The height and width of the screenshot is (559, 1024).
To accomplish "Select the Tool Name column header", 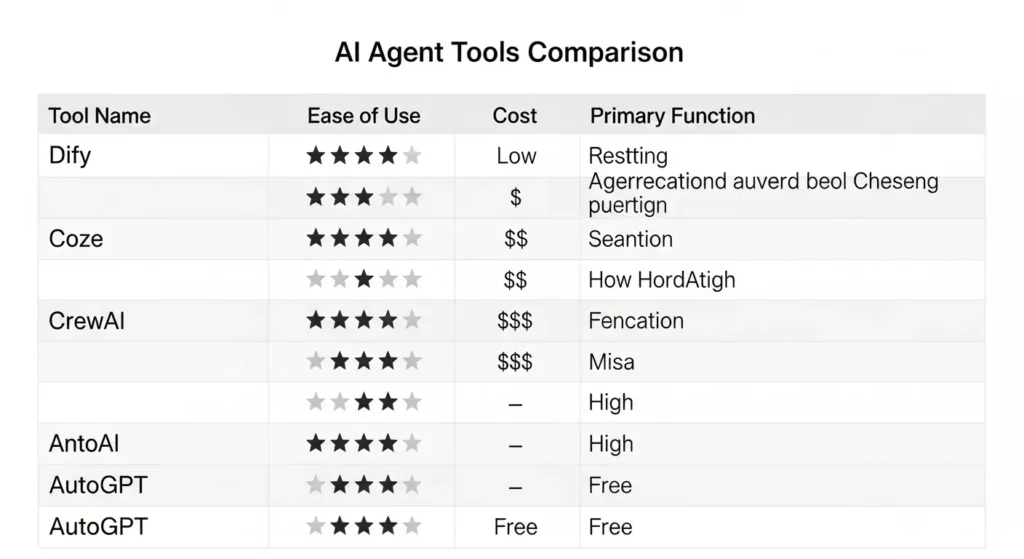I will (100, 116).
